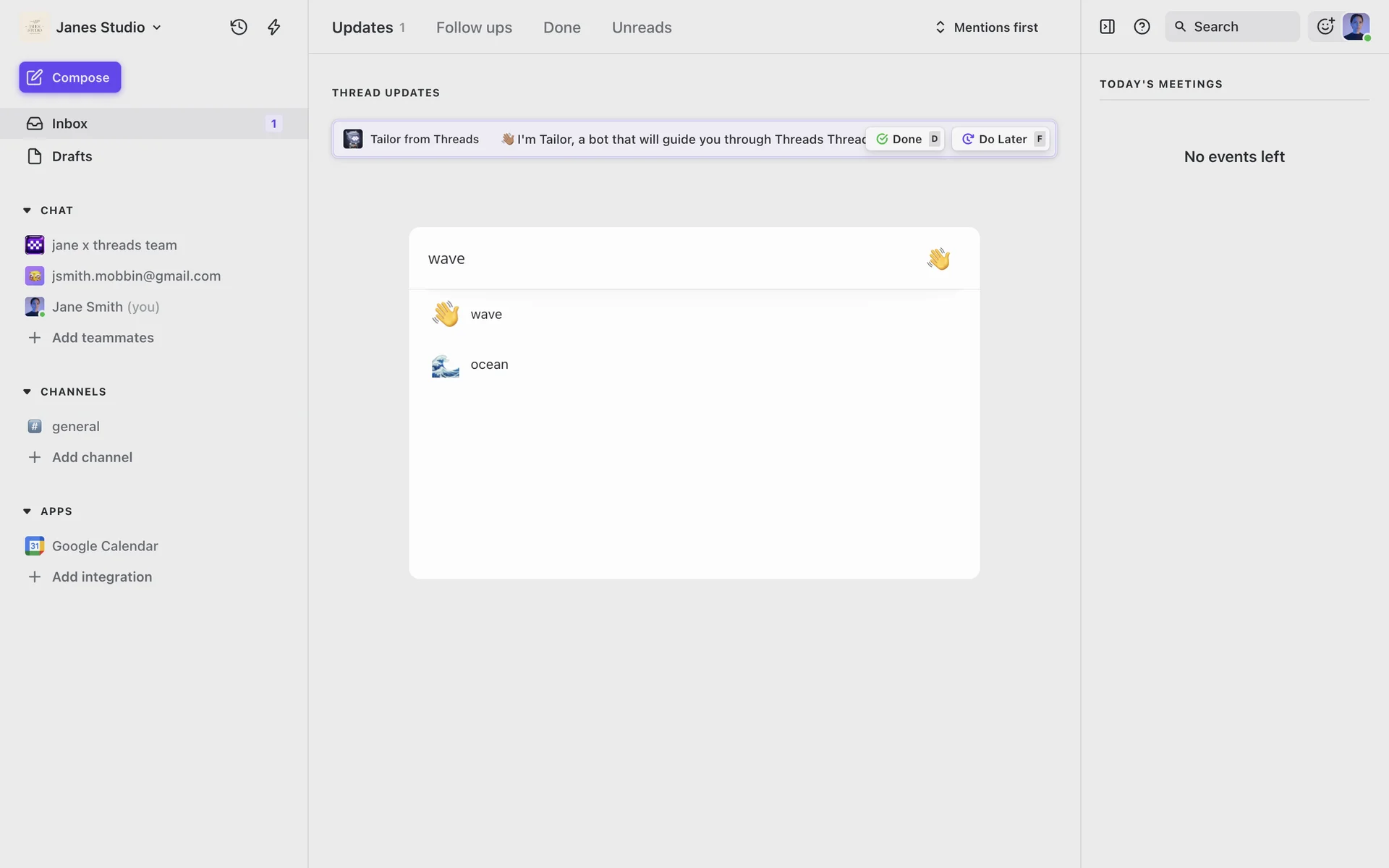Open the Google Calendar app

[x=105, y=546]
